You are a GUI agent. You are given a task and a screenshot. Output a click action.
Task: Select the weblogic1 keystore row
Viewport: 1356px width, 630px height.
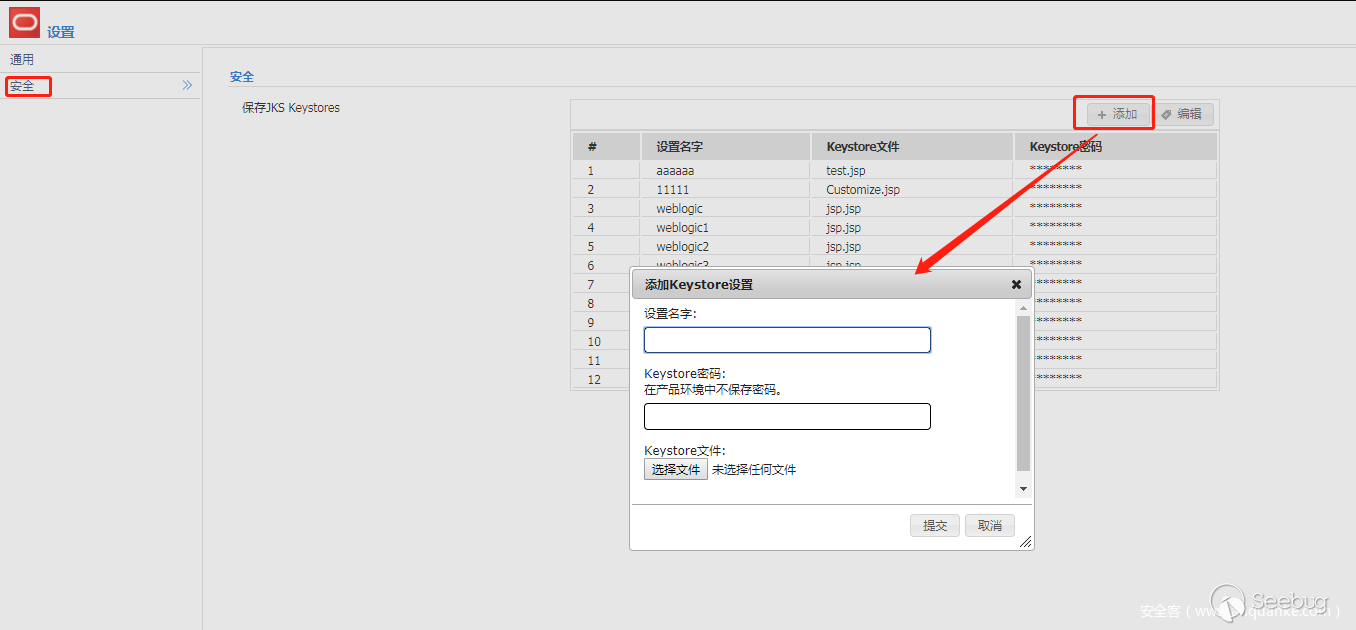(x=682, y=228)
